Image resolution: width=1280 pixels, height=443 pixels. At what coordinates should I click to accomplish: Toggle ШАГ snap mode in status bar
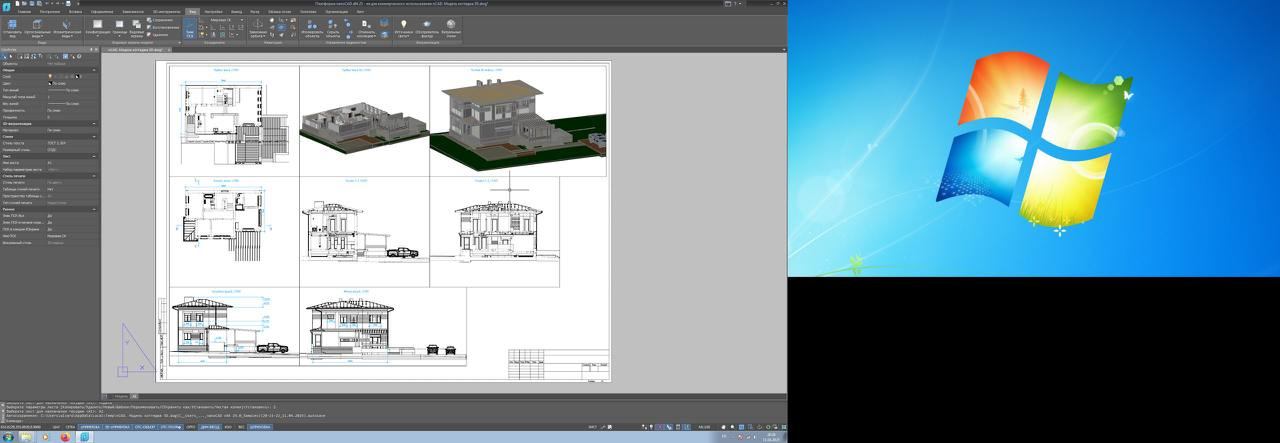56,426
